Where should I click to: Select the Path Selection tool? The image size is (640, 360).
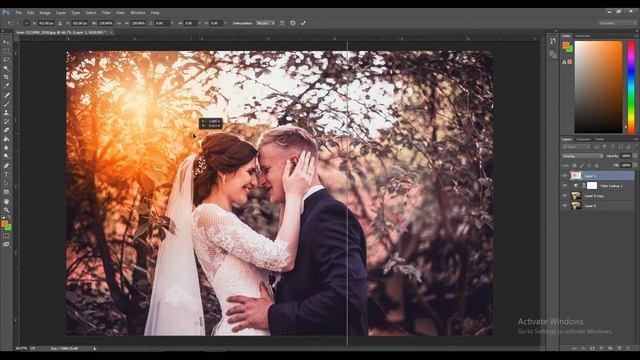pos(6,183)
